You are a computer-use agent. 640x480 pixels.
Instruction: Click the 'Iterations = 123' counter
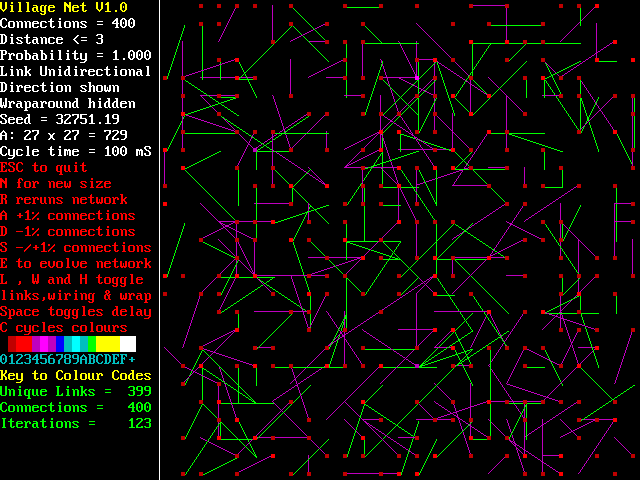pos(76,423)
